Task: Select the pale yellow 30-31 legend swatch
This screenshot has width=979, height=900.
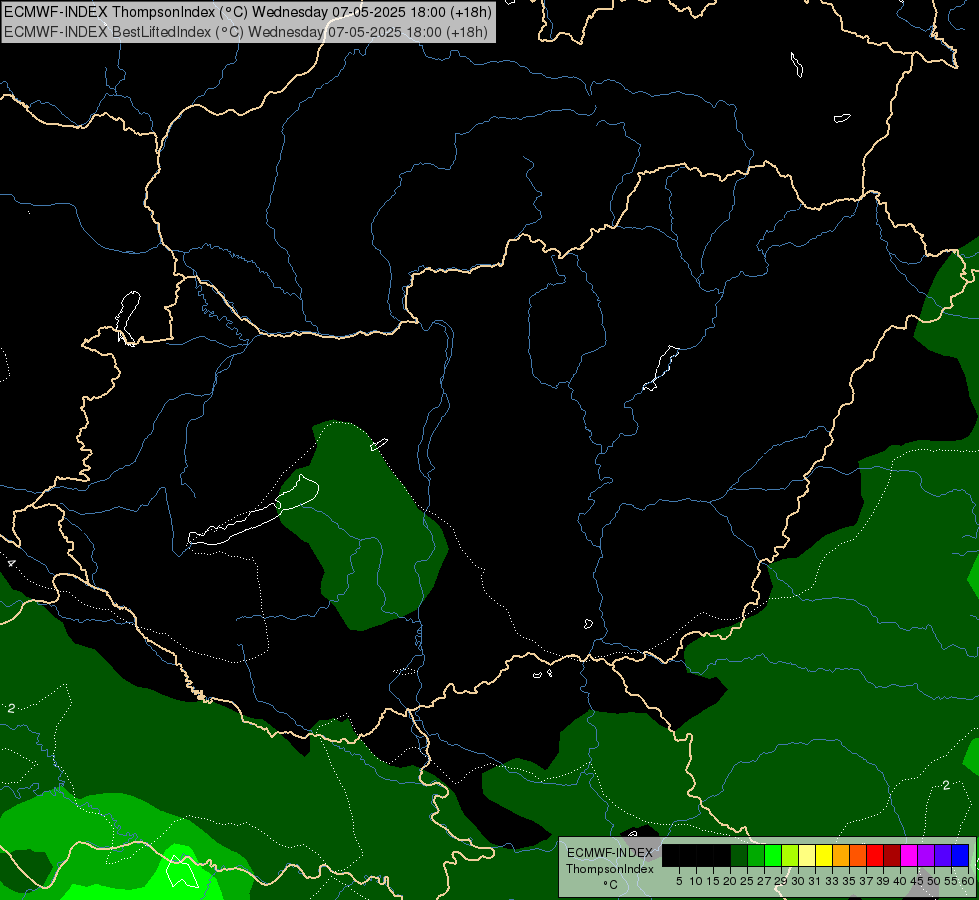Action: (x=807, y=855)
